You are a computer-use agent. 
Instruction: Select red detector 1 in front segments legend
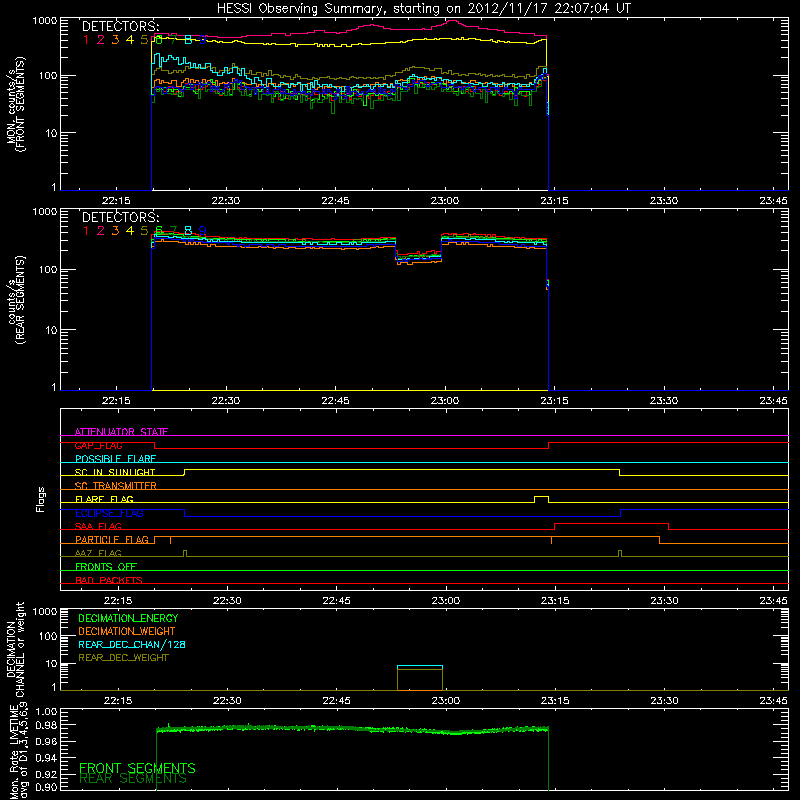(86, 40)
